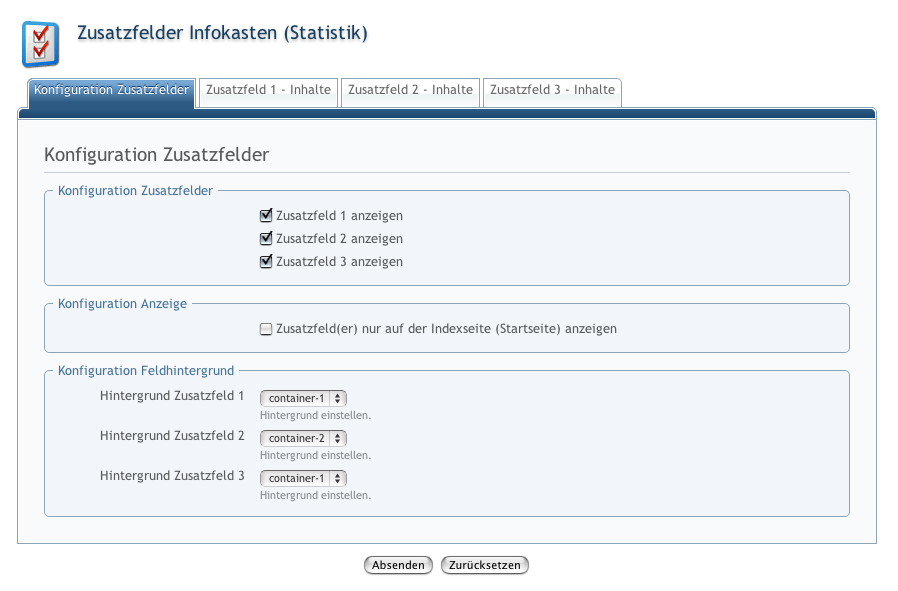898x591 pixels.
Task: Toggle the Zusatzfeld 2 anzeigen checkbox
Action: click(x=266, y=239)
